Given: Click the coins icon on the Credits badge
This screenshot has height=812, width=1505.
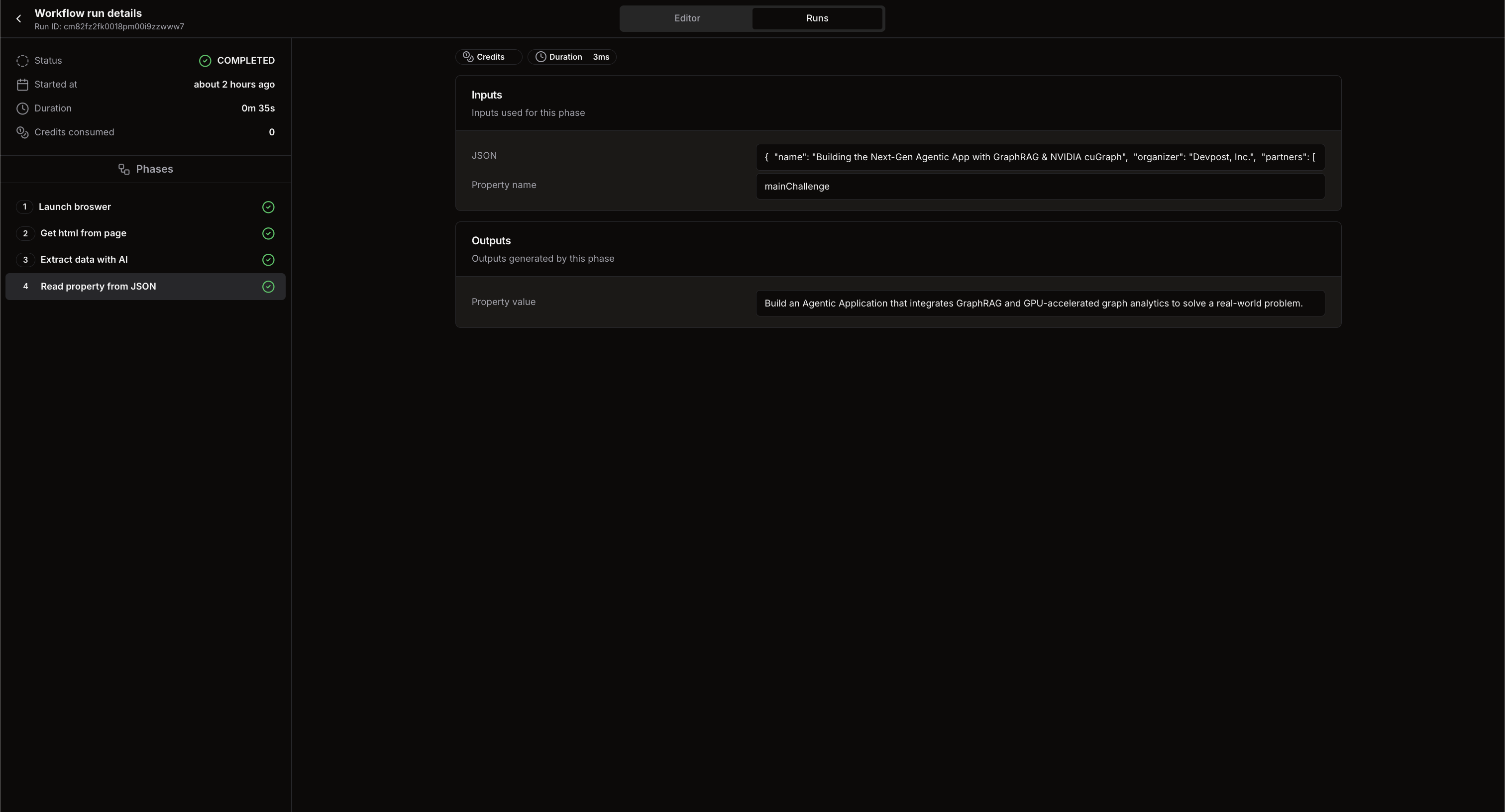Looking at the screenshot, I should click(467, 57).
